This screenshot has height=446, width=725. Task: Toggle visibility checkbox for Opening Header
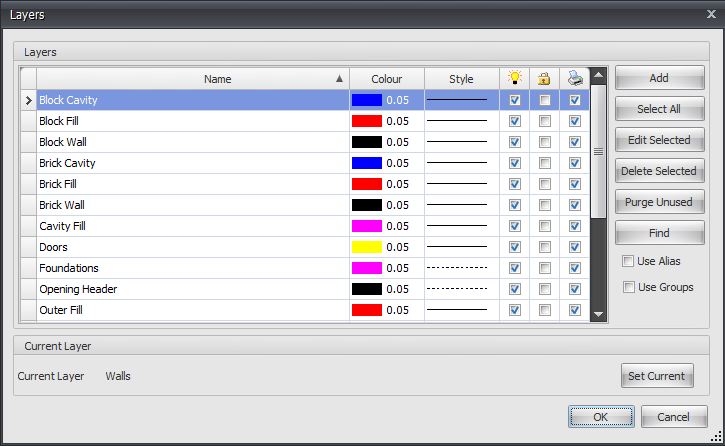(515, 289)
